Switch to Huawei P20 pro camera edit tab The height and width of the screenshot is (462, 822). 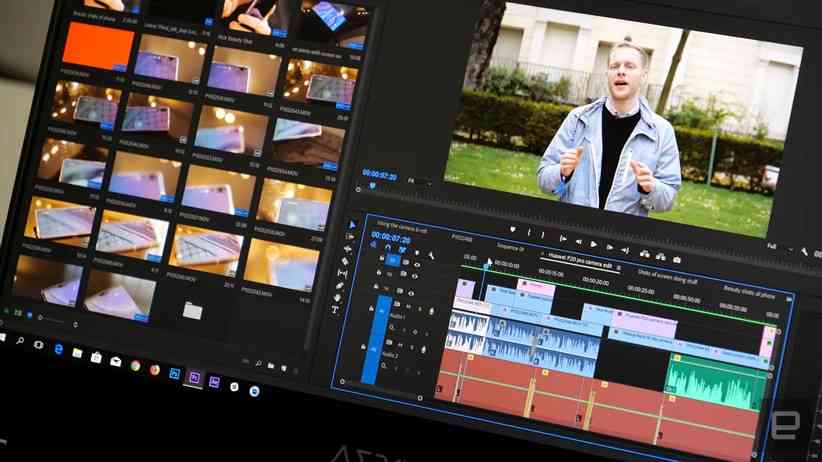[x=581, y=256]
